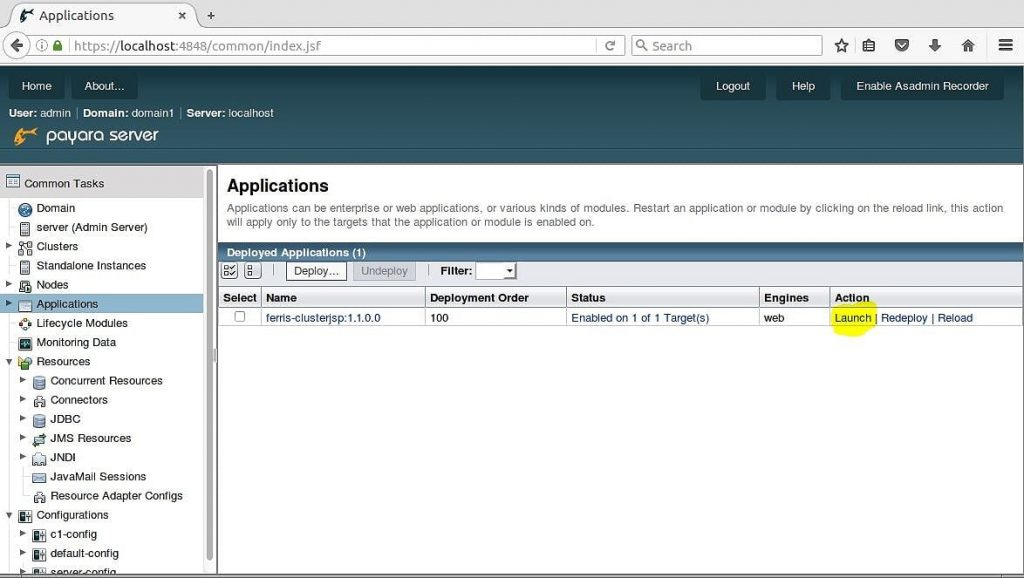
Task: Click the Common Tasks panel icon
Action: [x=13, y=182]
